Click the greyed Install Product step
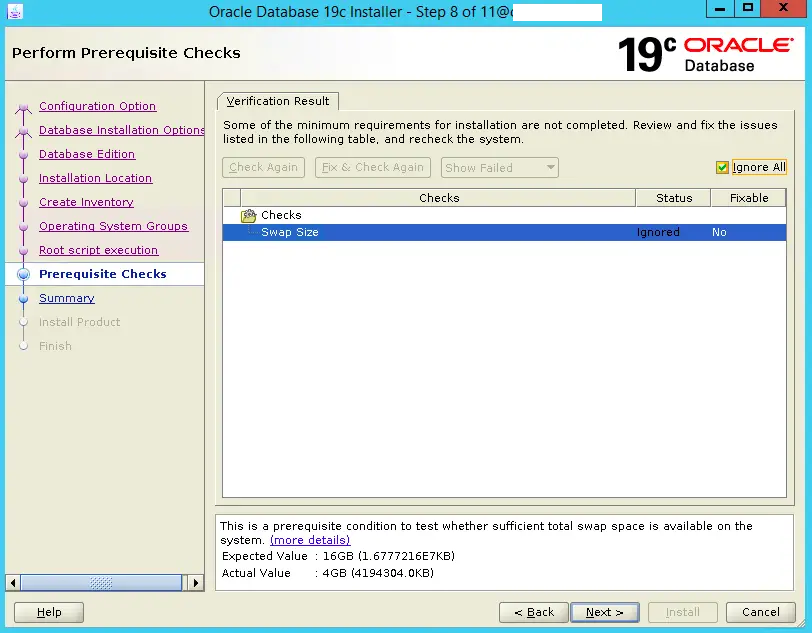 pyautogui.click(x=79, y=322)
